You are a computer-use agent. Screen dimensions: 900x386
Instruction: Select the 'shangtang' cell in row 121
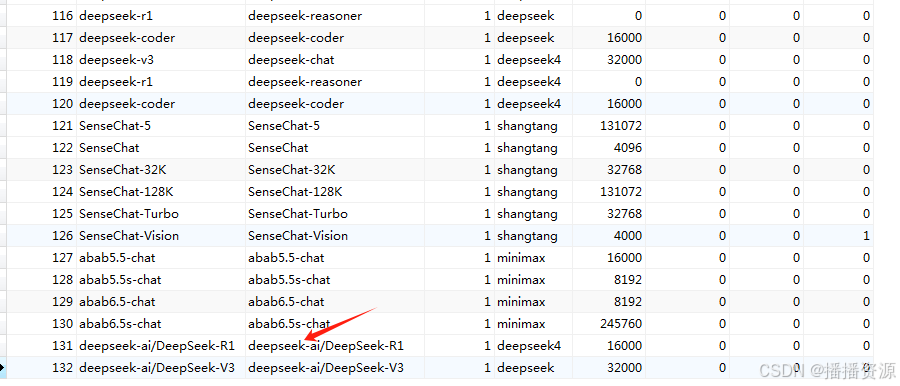(x=527, y=126)
